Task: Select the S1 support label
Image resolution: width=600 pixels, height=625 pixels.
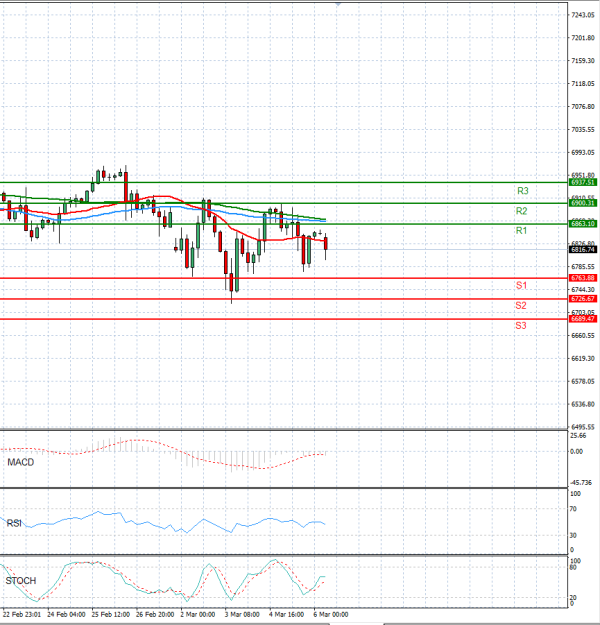Action: (x=522, y=286)
